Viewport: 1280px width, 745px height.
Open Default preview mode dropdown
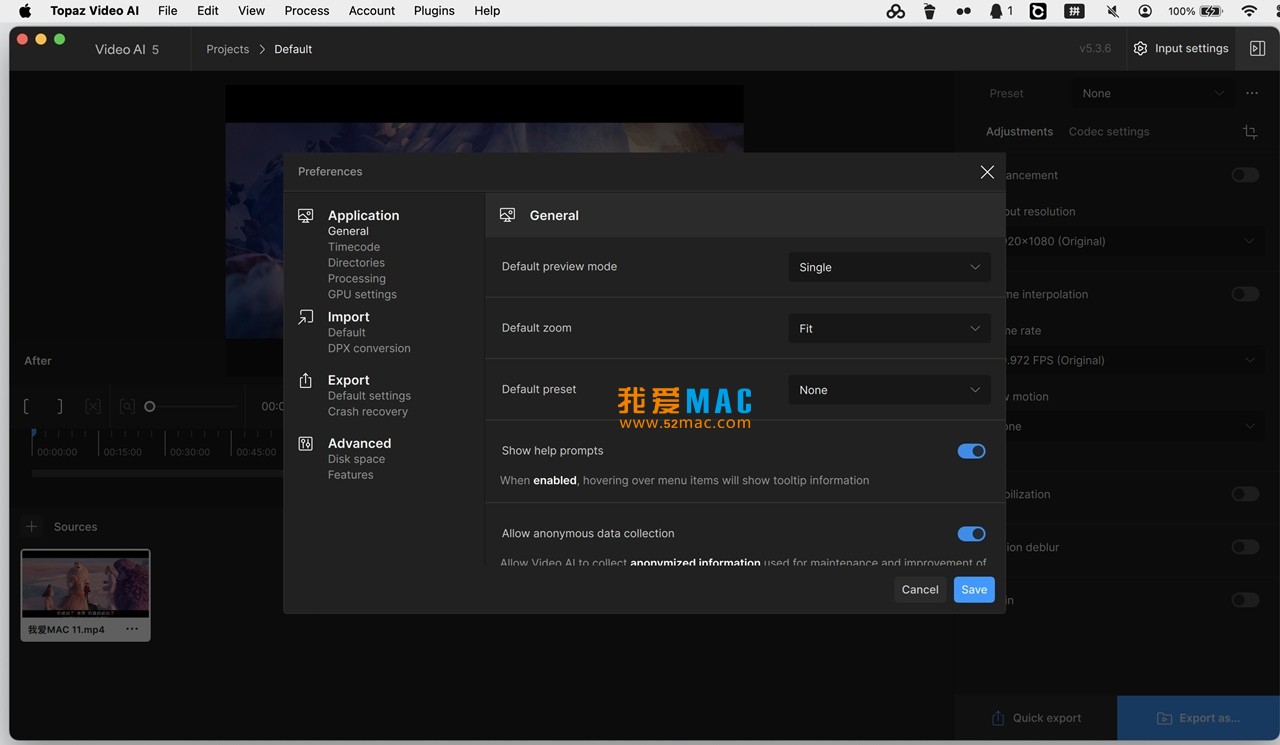click(889, 267)
